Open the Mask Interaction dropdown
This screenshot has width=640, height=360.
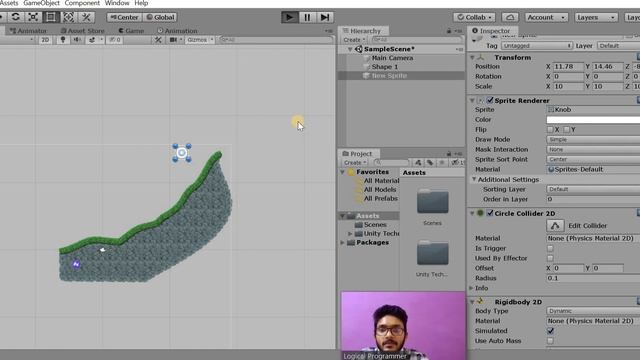tap(593, 149)
